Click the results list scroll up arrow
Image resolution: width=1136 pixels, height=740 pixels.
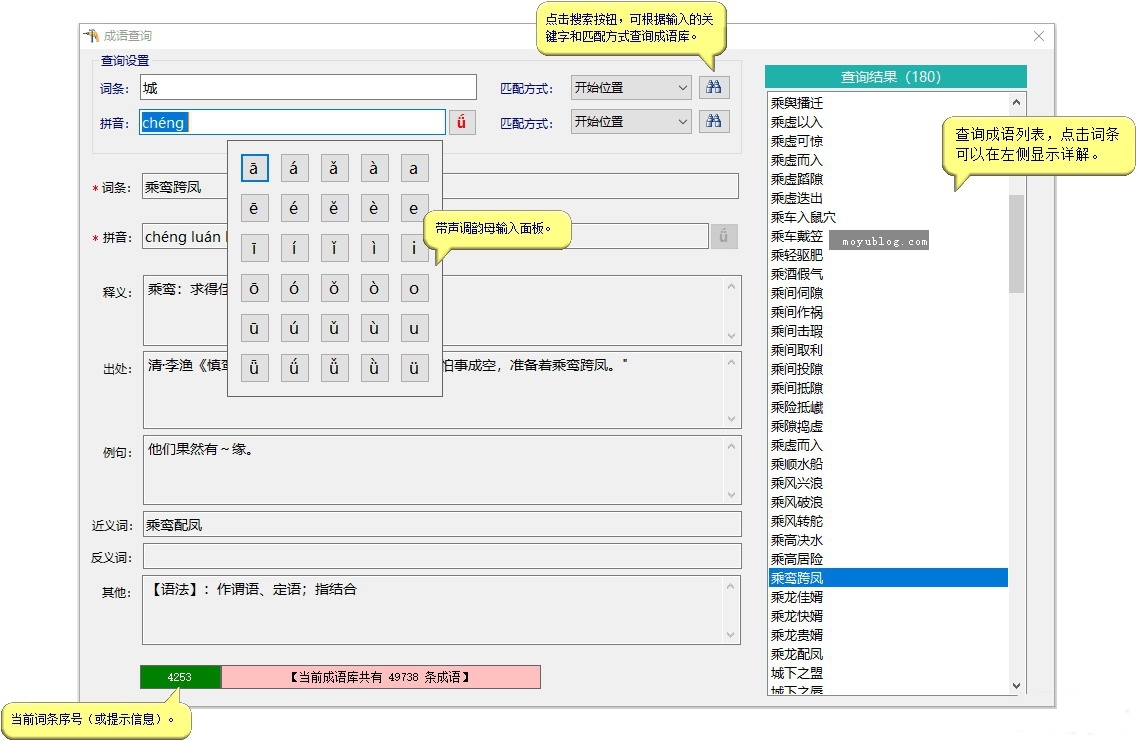(1016, 102)
